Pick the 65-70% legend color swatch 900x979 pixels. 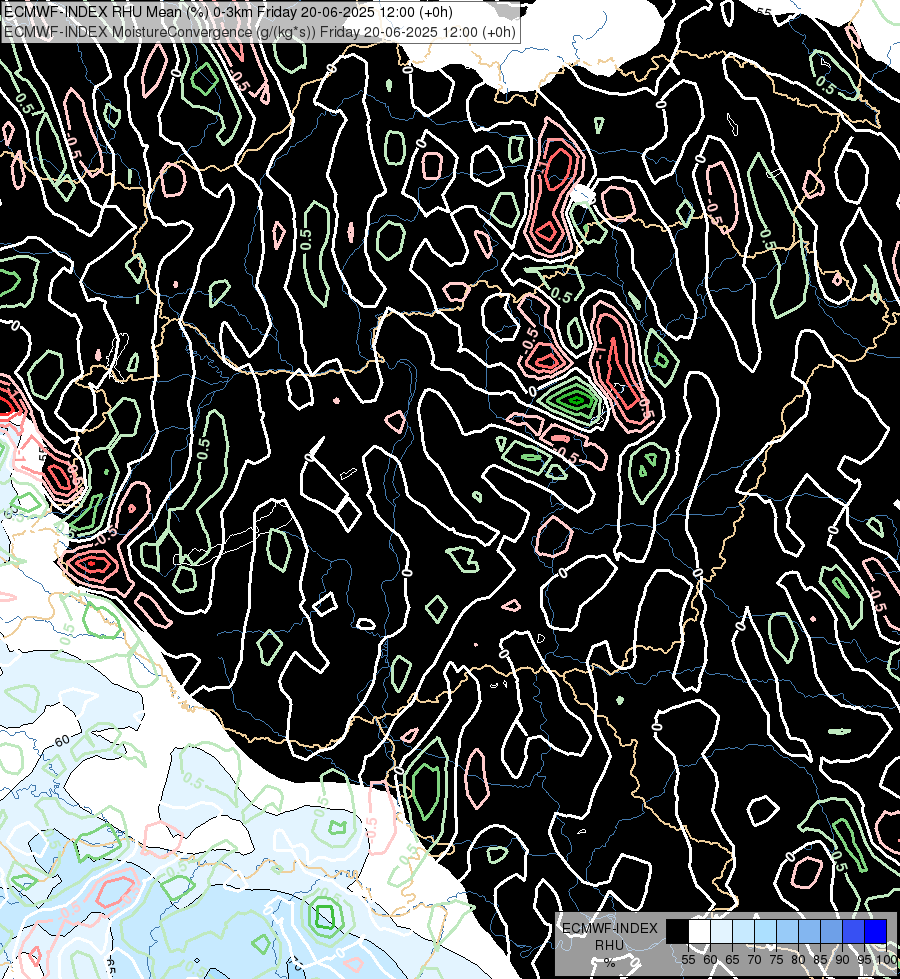[743, 931]
